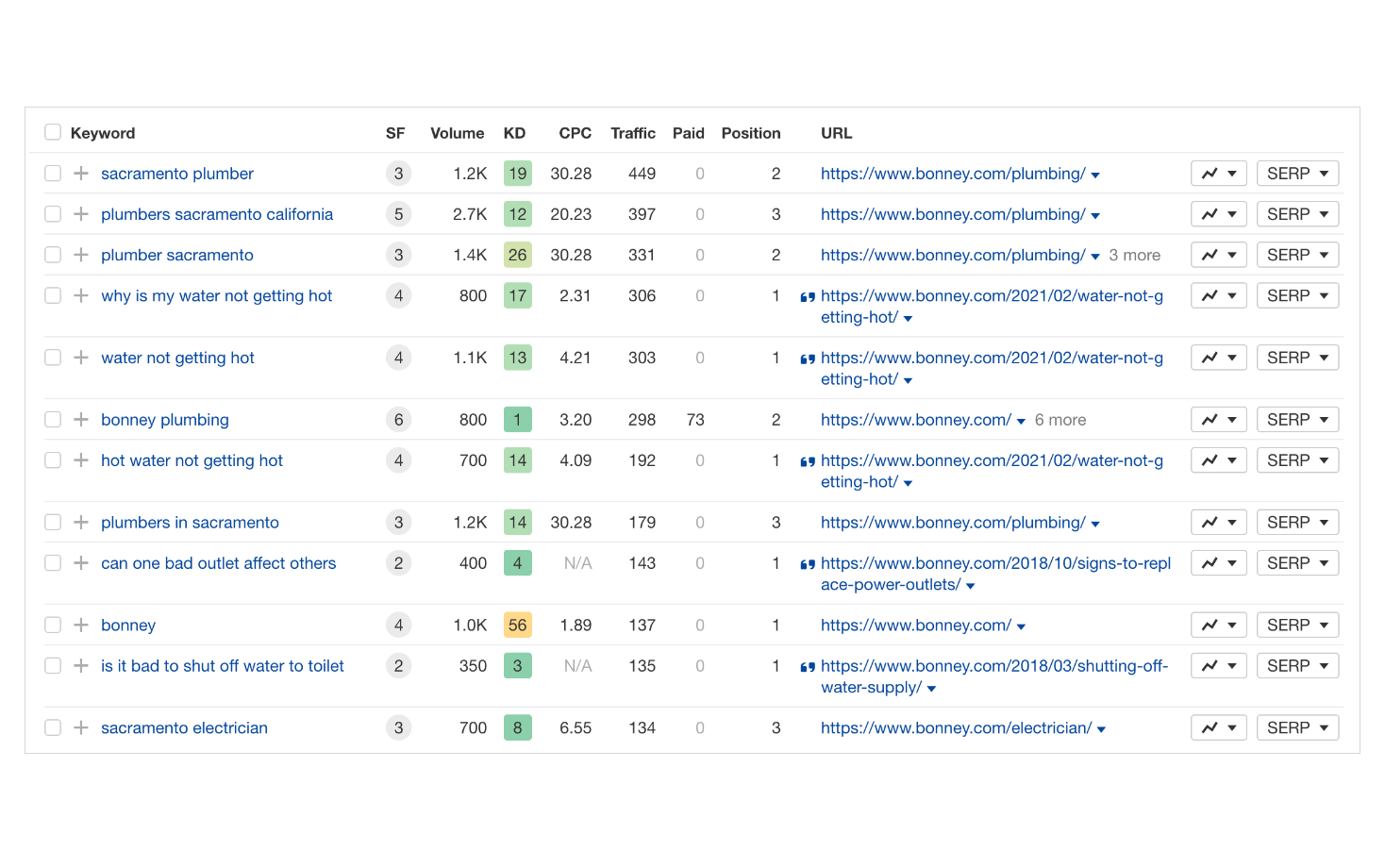Click SF badge 6 for bonney plumbing

[399, 420]
